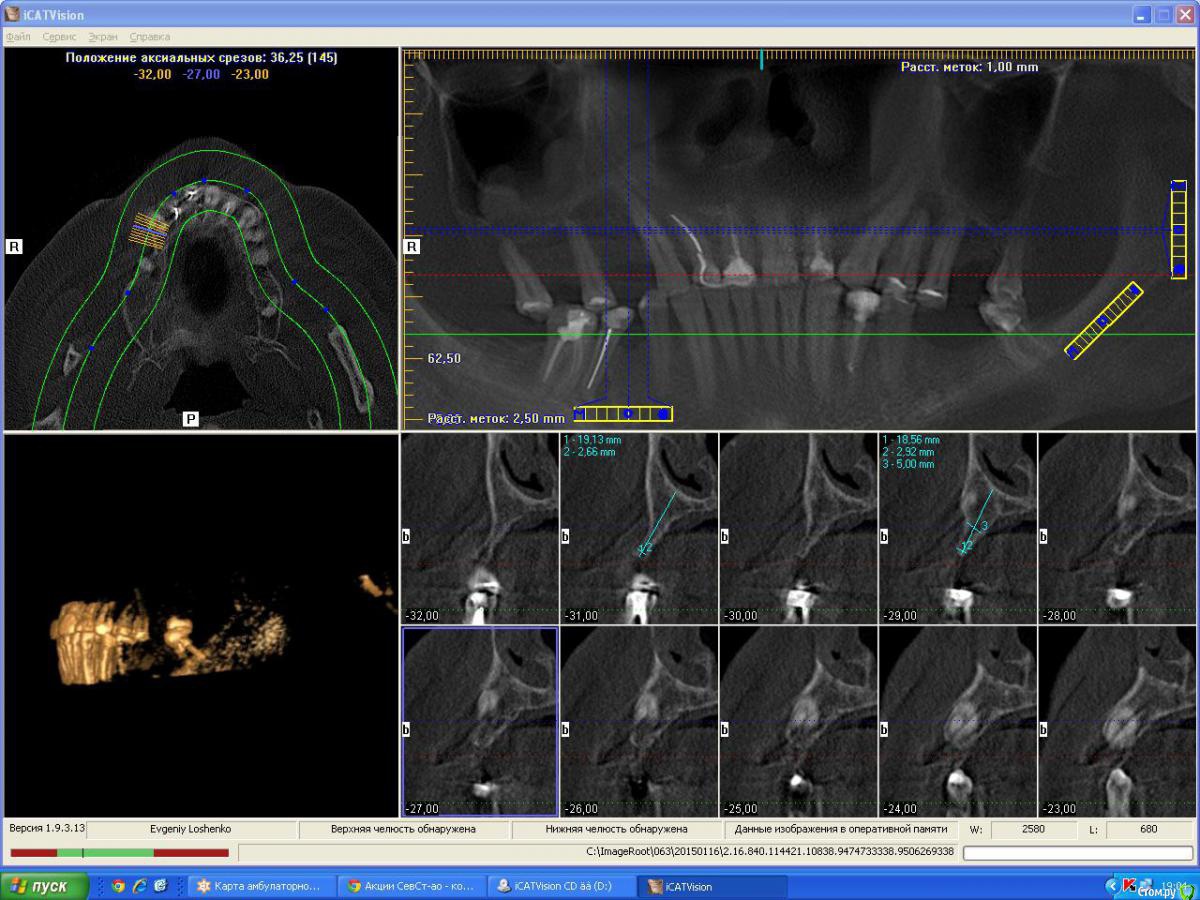Screen dimensions: 1200x900
Task: Open the Справка menu
Action: click(149, 37)
